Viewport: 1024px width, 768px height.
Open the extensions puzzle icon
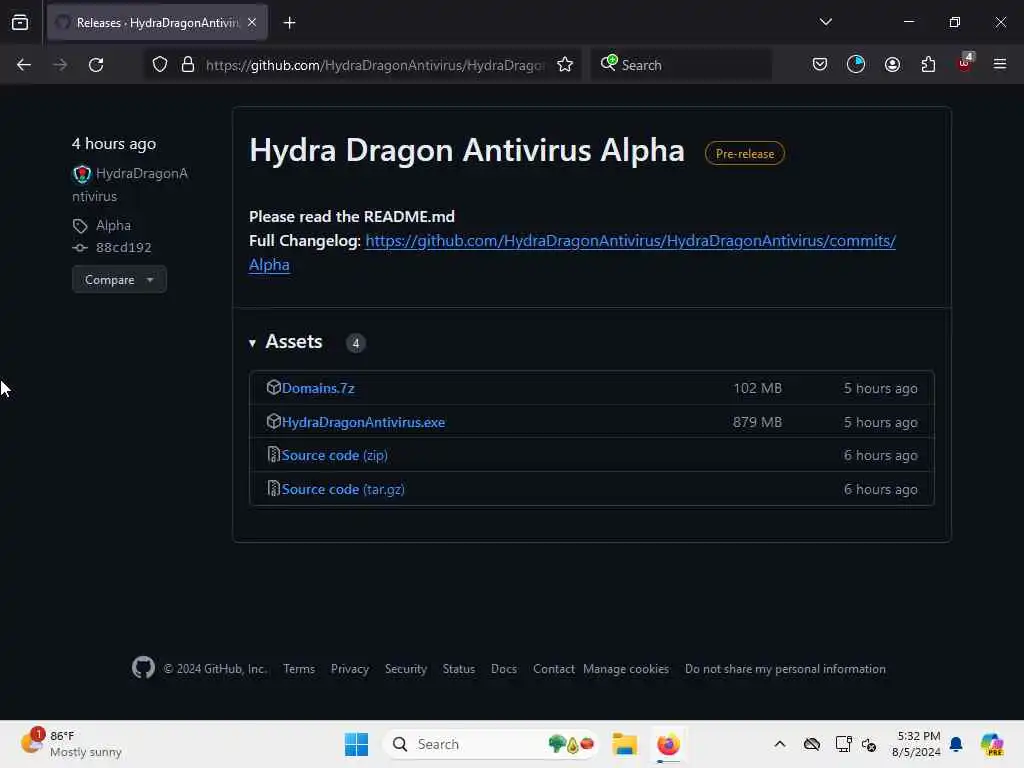click(x=928, y=65)
